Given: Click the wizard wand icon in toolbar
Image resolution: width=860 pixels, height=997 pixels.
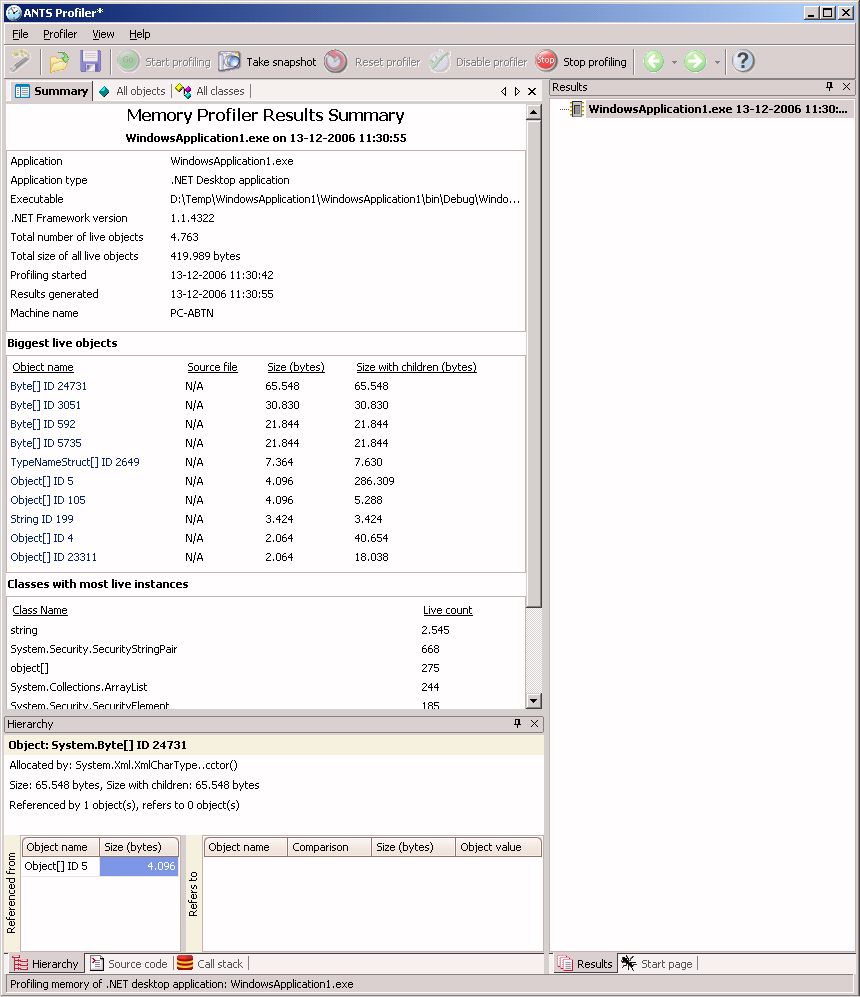Looking at the screenshot, I should pyautogui.click(x=20, y=62).
